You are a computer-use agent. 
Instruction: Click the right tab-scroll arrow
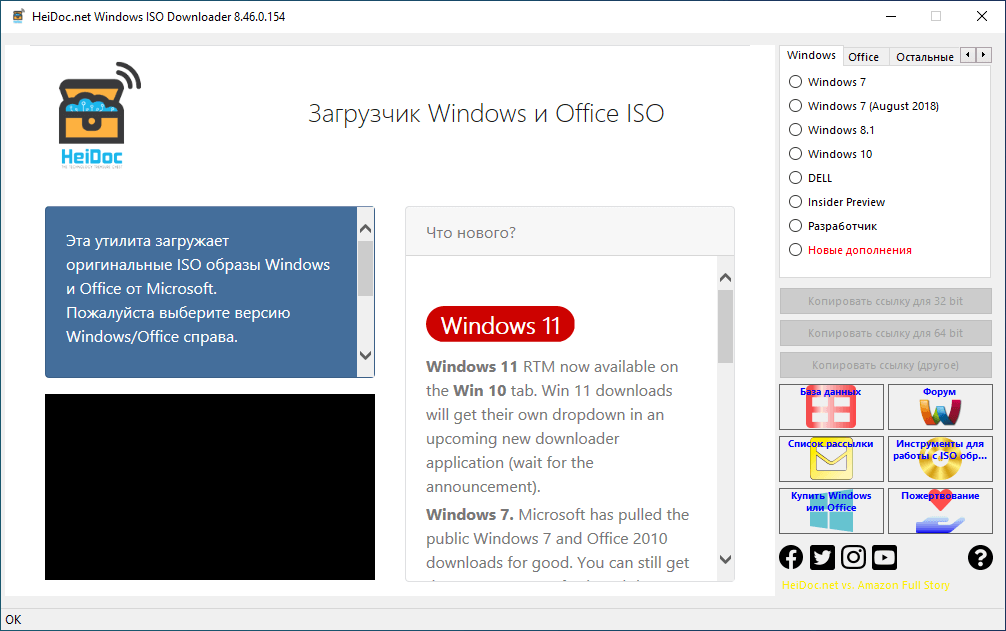click(984, 55)
